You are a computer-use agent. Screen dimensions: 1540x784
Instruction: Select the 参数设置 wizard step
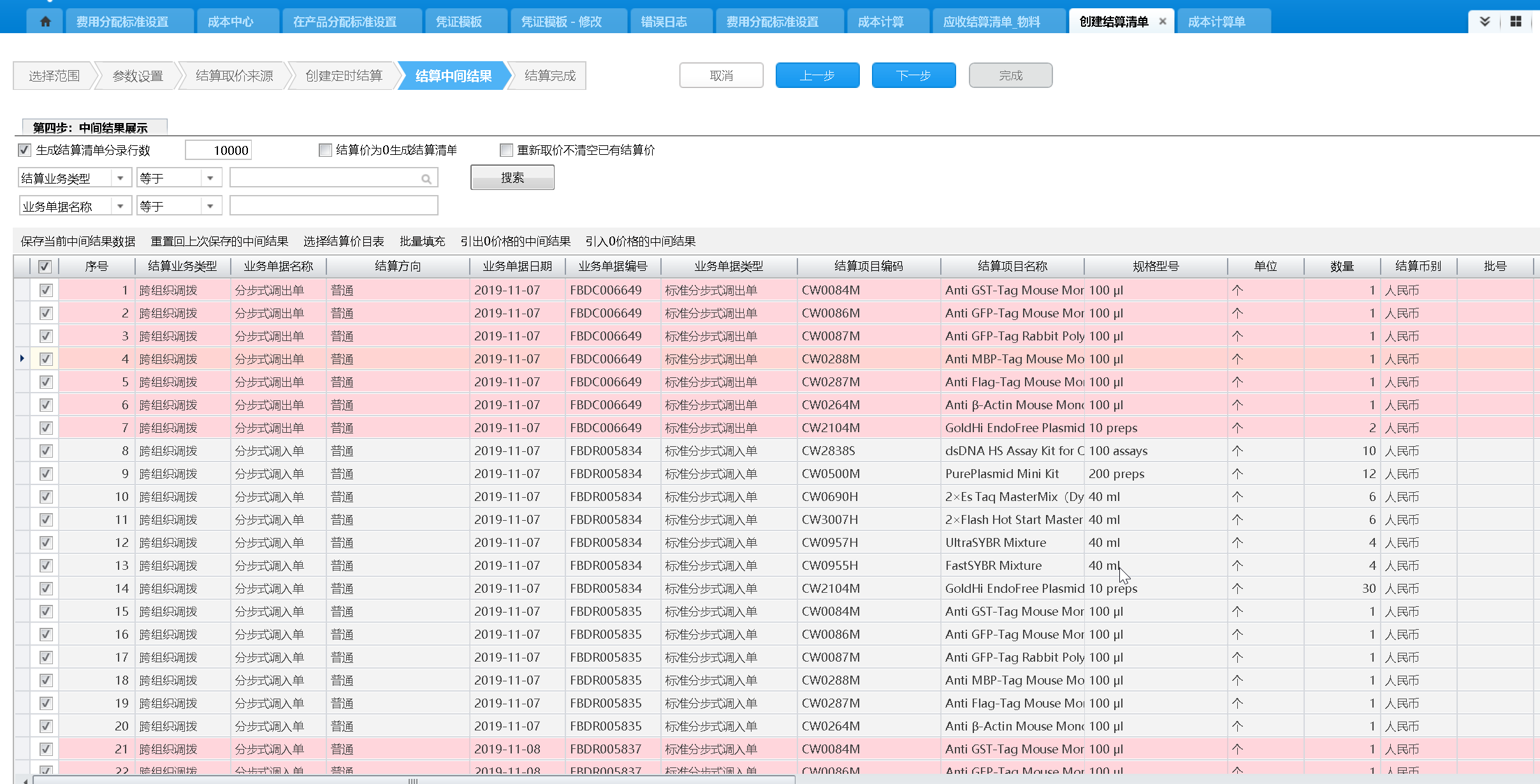coord(138,75)
